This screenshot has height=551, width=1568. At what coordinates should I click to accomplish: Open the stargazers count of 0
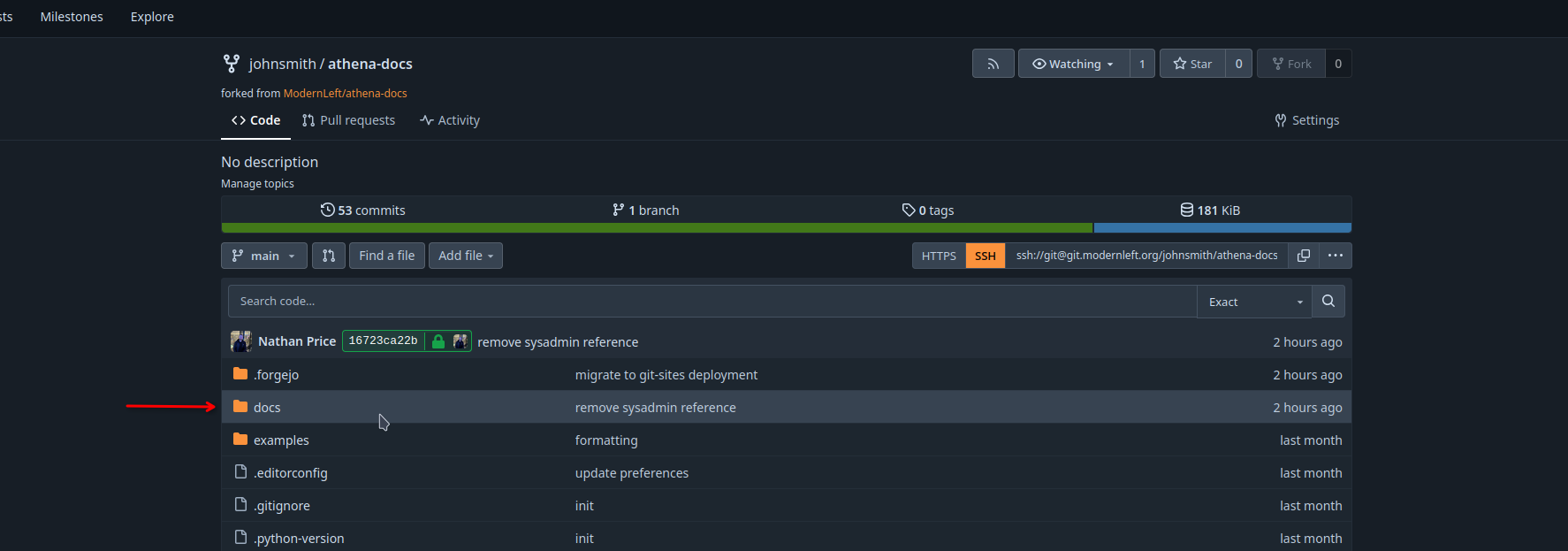1238,64
